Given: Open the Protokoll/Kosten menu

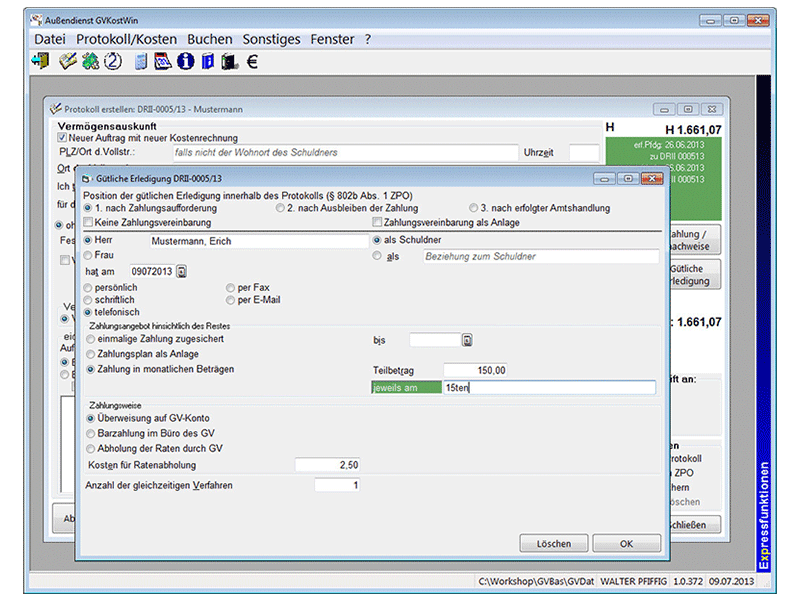Looking at the screenshot, I should (126, 39).
